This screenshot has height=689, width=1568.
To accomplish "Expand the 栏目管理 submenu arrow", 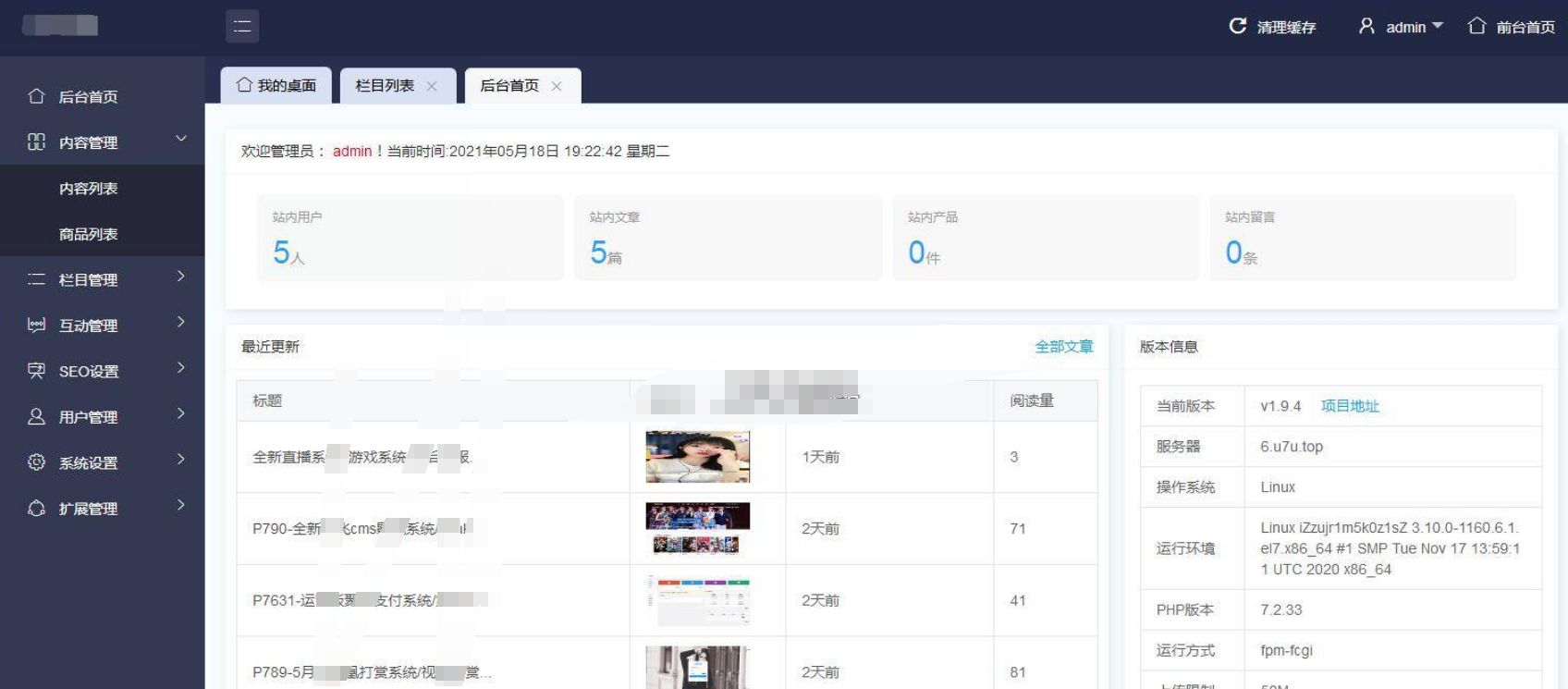I will pyautogui.click(x=181, y=277).
